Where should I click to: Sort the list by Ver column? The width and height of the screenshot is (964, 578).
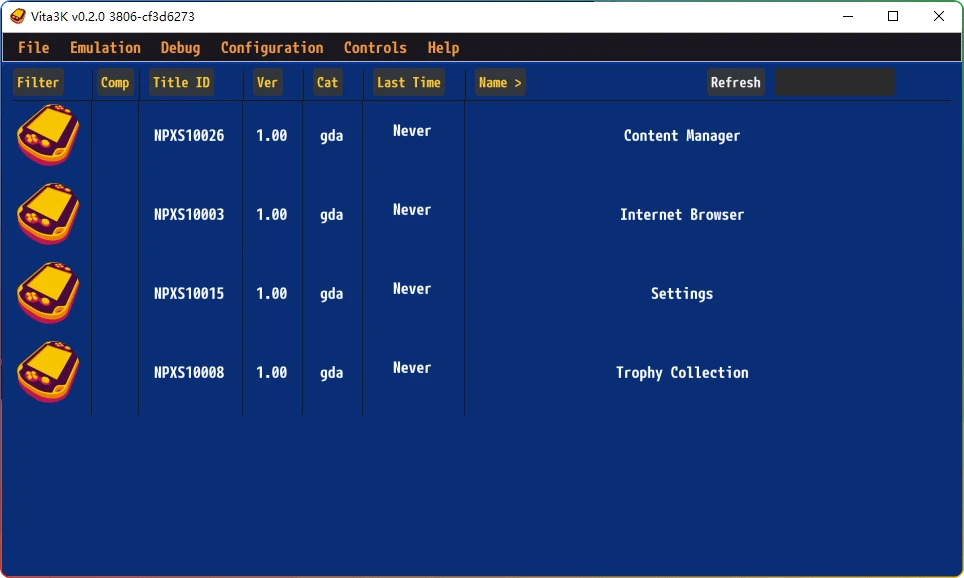pos(267,82)
